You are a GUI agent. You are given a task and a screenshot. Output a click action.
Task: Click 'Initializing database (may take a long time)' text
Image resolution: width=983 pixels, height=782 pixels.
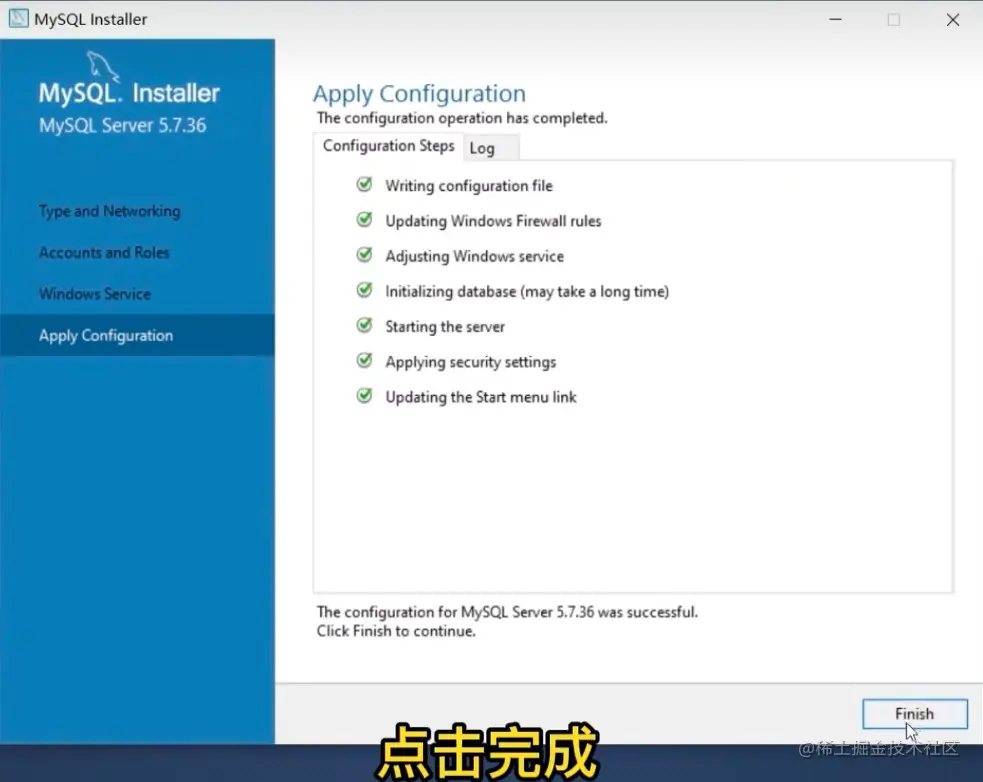click(x=527, y=292)
